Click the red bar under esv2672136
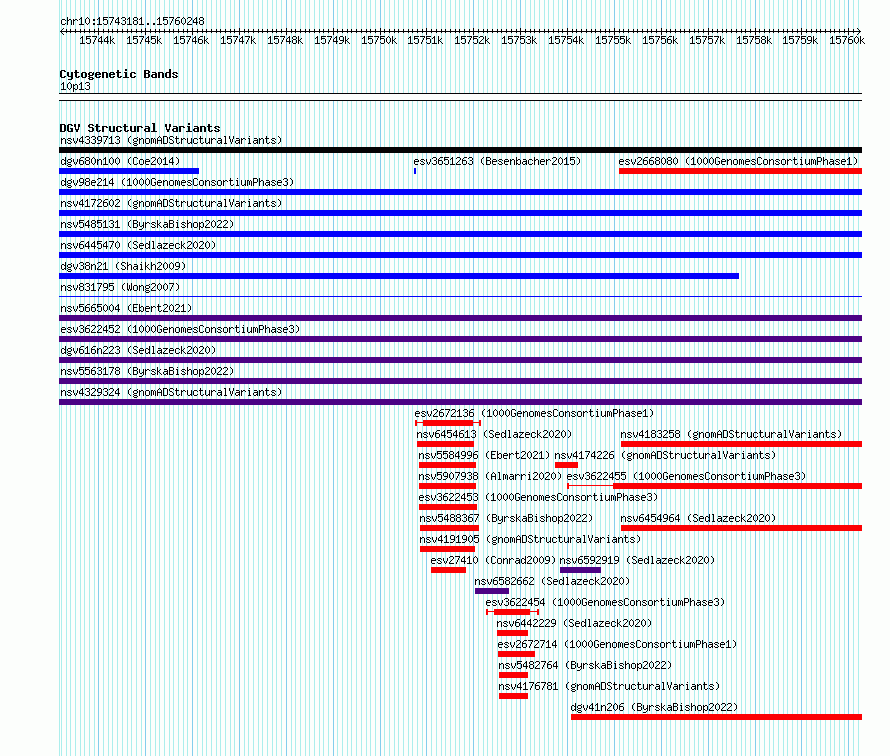Screen dimensions: 890x756 coord(448,423)
